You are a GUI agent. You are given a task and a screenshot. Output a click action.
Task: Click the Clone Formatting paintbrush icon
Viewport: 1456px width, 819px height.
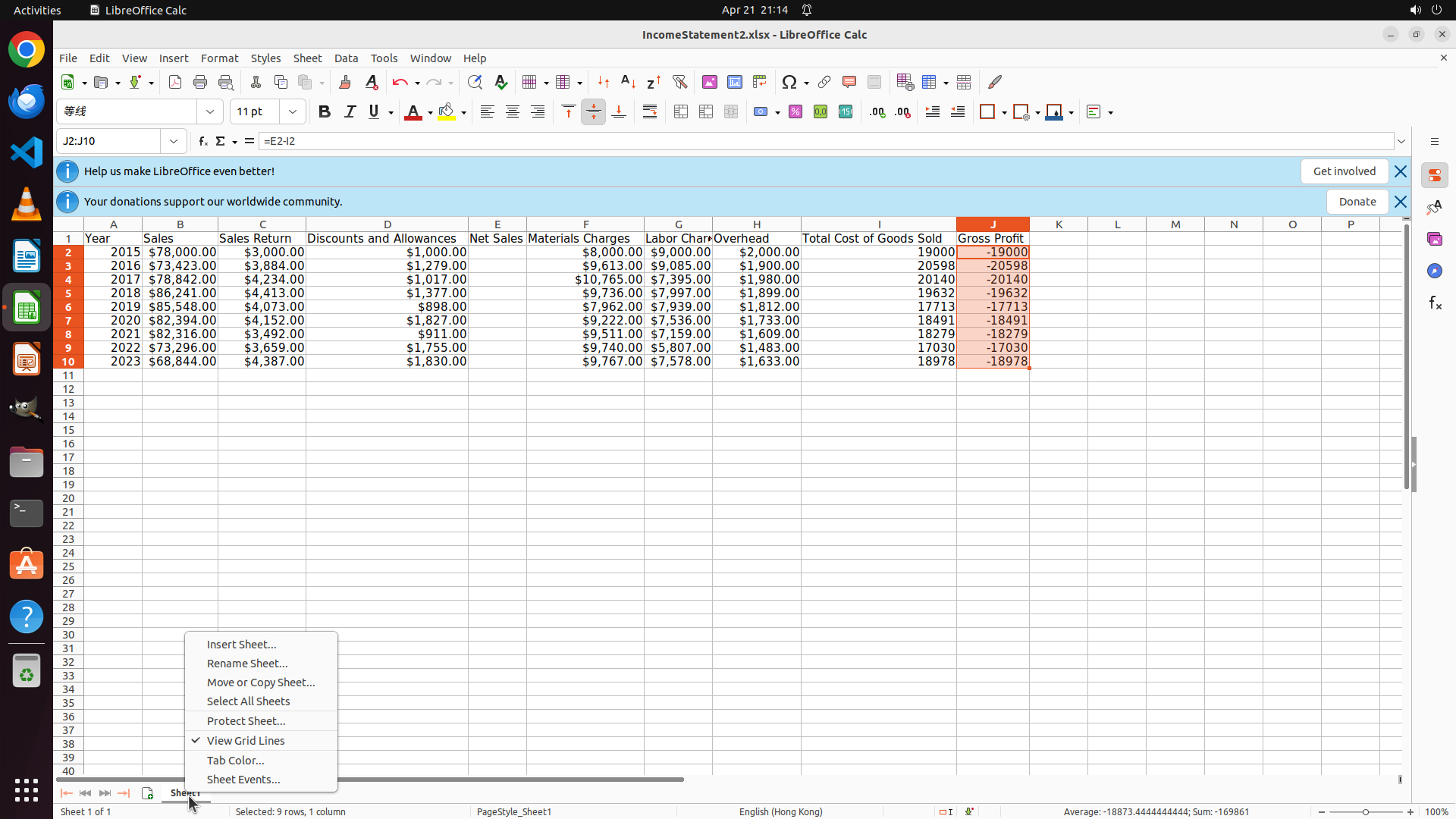[x=345, y=82]
